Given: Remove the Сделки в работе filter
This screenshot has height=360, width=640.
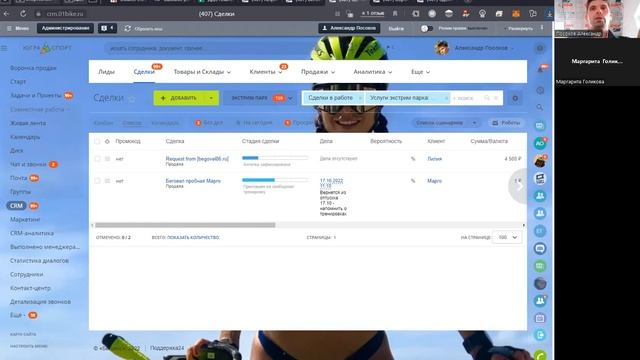Looking at the screenshot, I should point(360,98).
